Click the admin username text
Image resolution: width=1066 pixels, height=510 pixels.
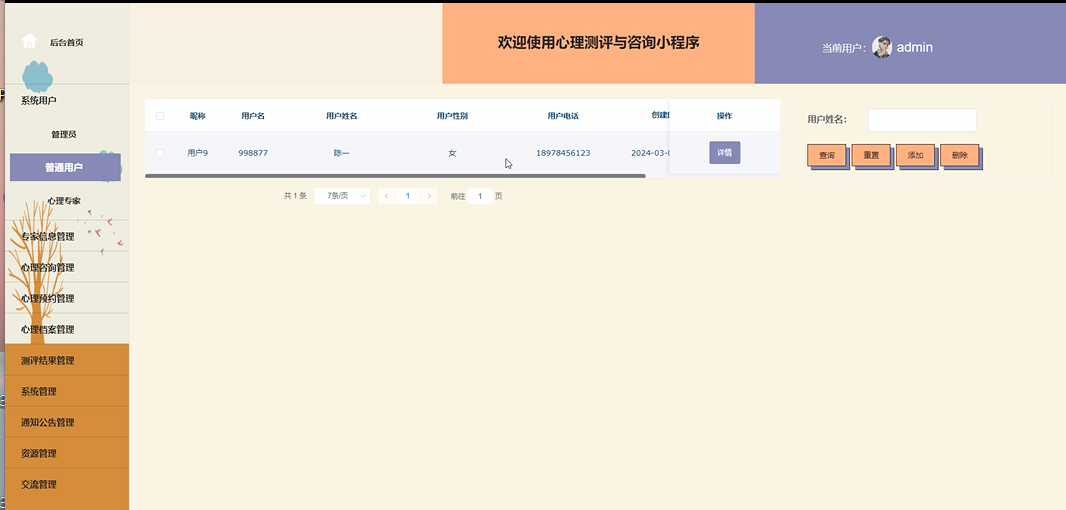(914, 47)
